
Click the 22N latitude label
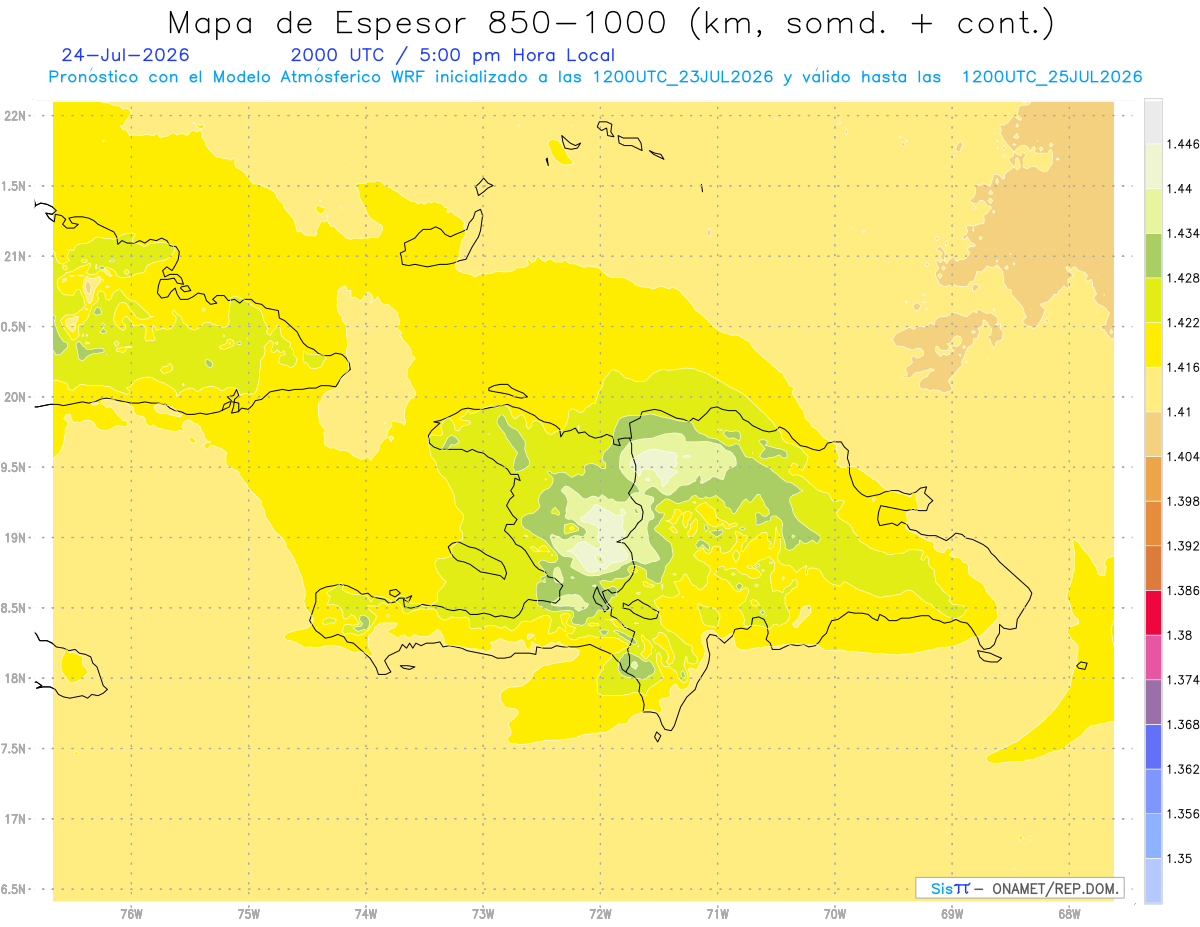tap(15, 115)
